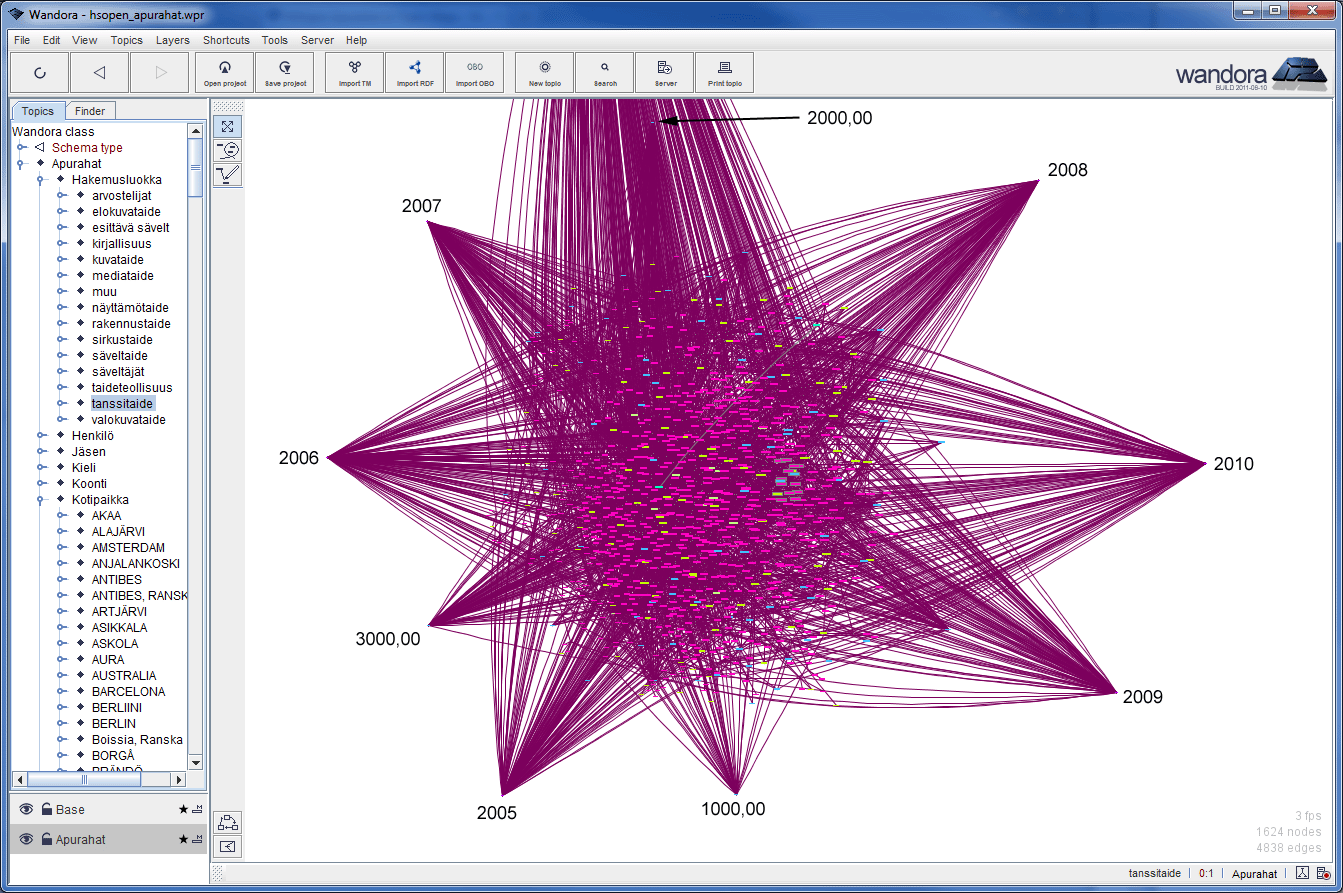Hide the Base layer with eye icon
1343x893 pixels.
(26, 809)
